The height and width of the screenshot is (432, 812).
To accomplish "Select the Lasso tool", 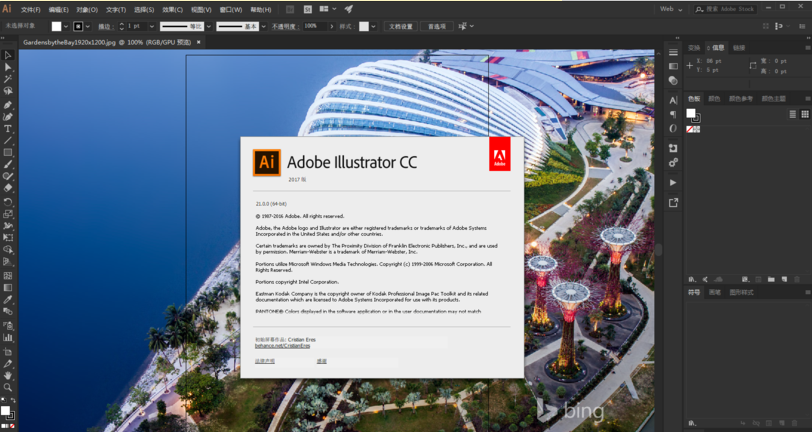I will coord(8,91).
